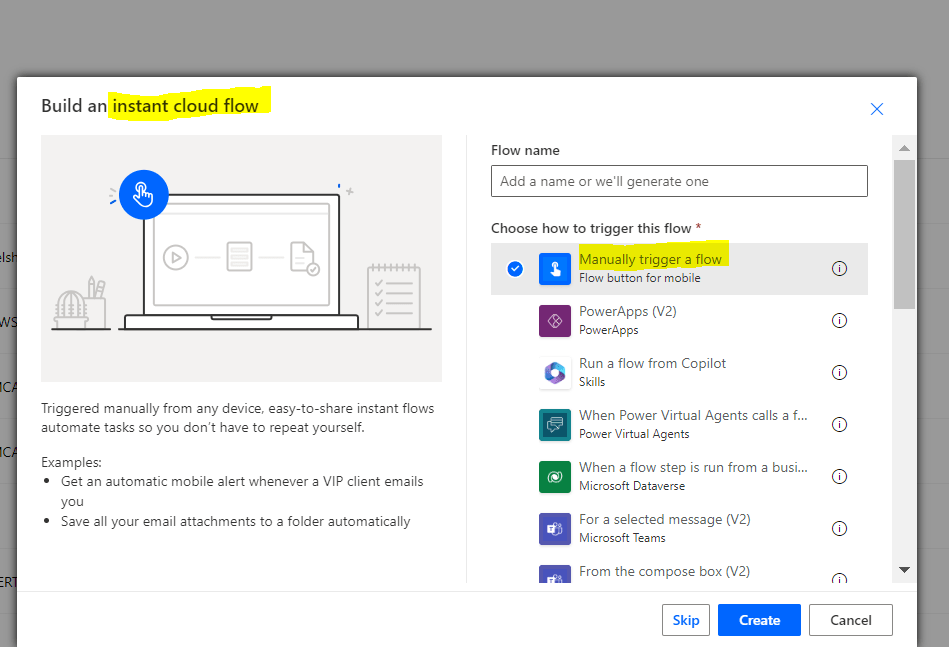Image resolution: width=949 pixels, height=647 pixels.
Task: Show info for Power Virtual Agents trigger
Action: coord(839,424)
